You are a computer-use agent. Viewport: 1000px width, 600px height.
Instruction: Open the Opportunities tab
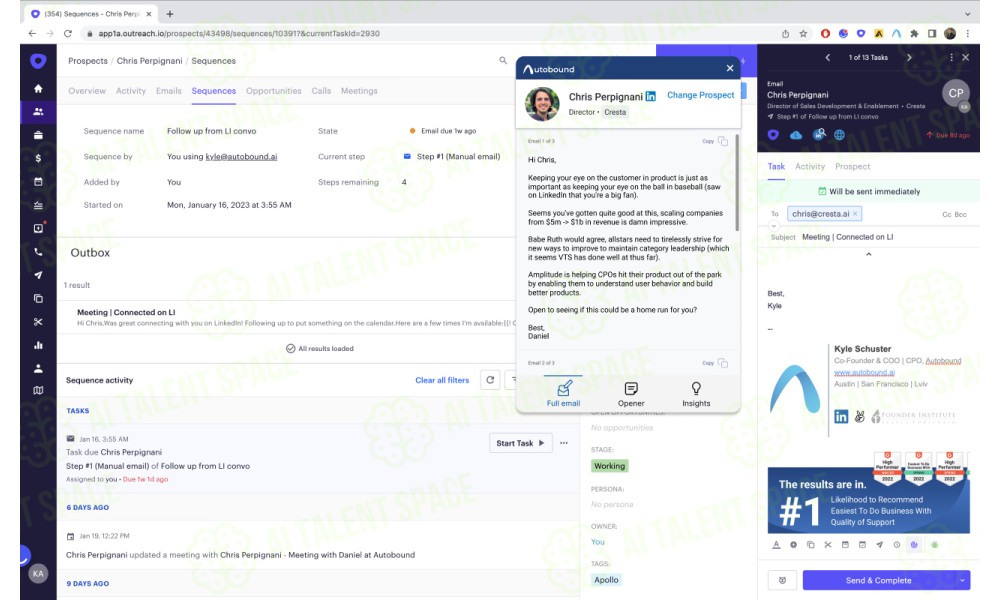[x=274, y=91]
